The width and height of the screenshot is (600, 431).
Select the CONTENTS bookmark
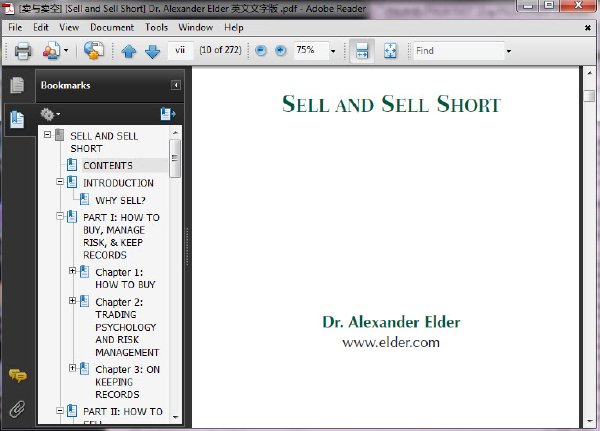pyautogui.click(x=108, y=165)
